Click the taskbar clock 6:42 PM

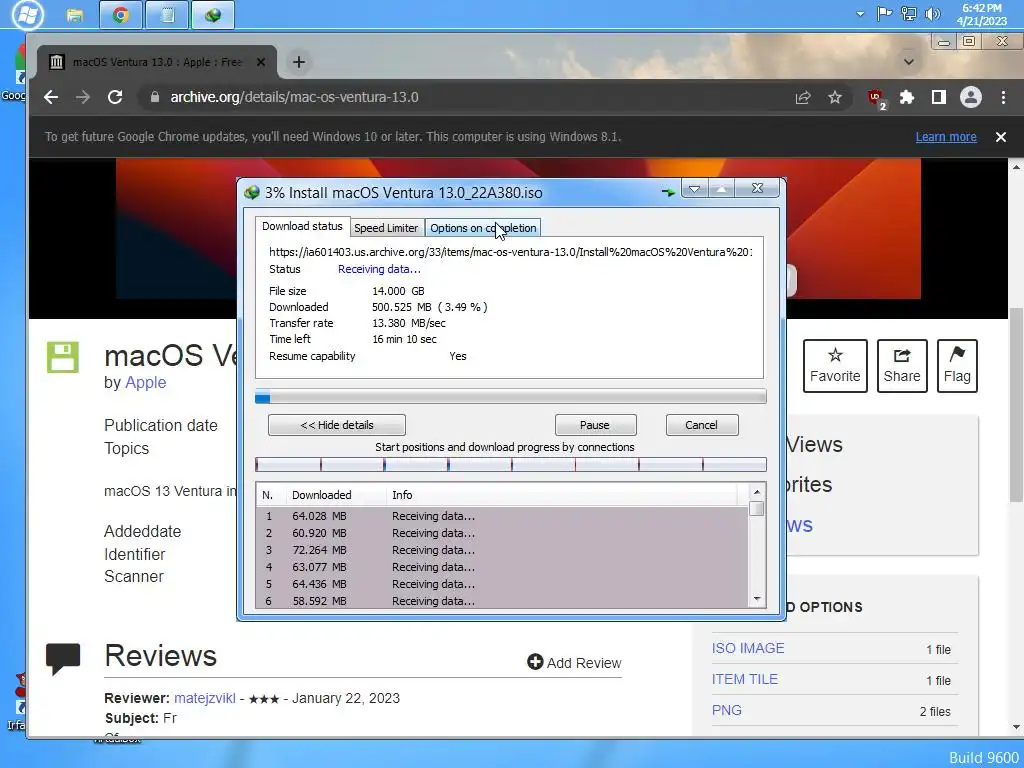point(982,14)
